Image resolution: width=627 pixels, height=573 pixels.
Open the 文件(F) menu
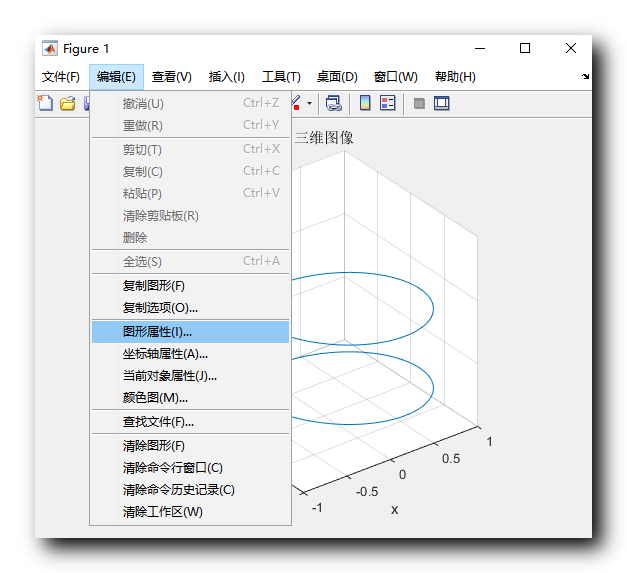[61, 77]
